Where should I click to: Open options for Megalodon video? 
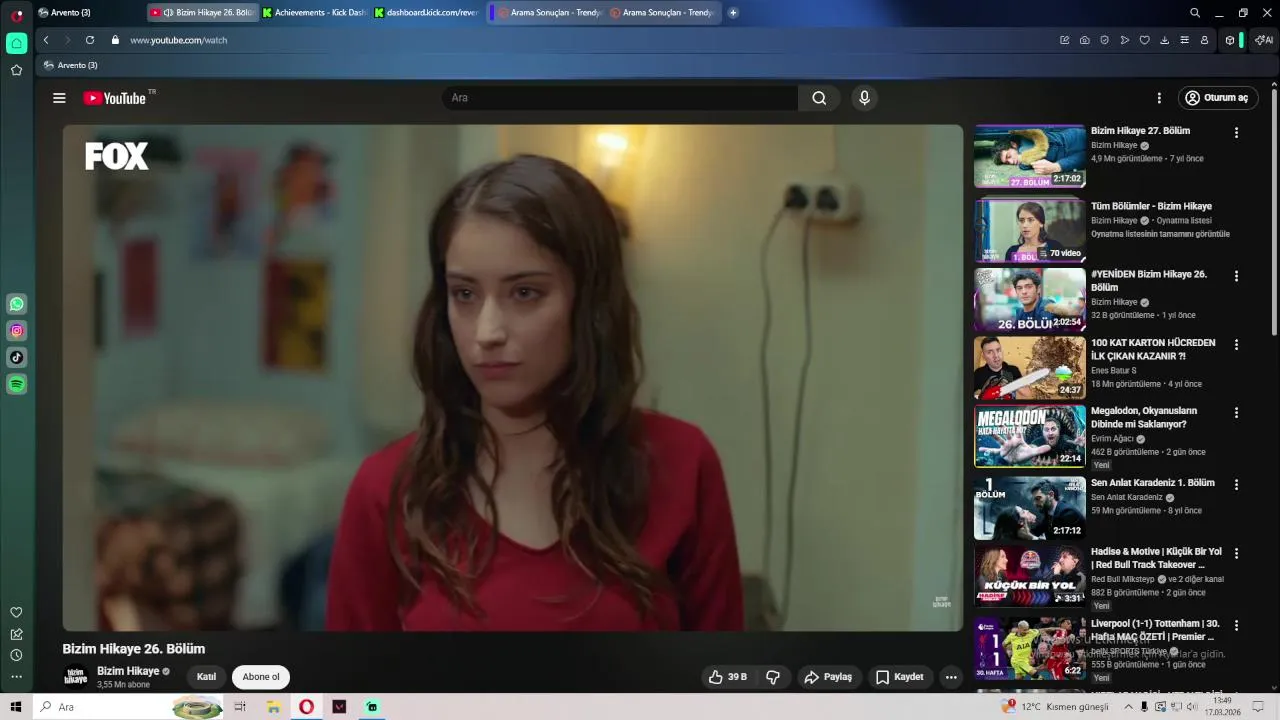click(x=1236, y=412)
